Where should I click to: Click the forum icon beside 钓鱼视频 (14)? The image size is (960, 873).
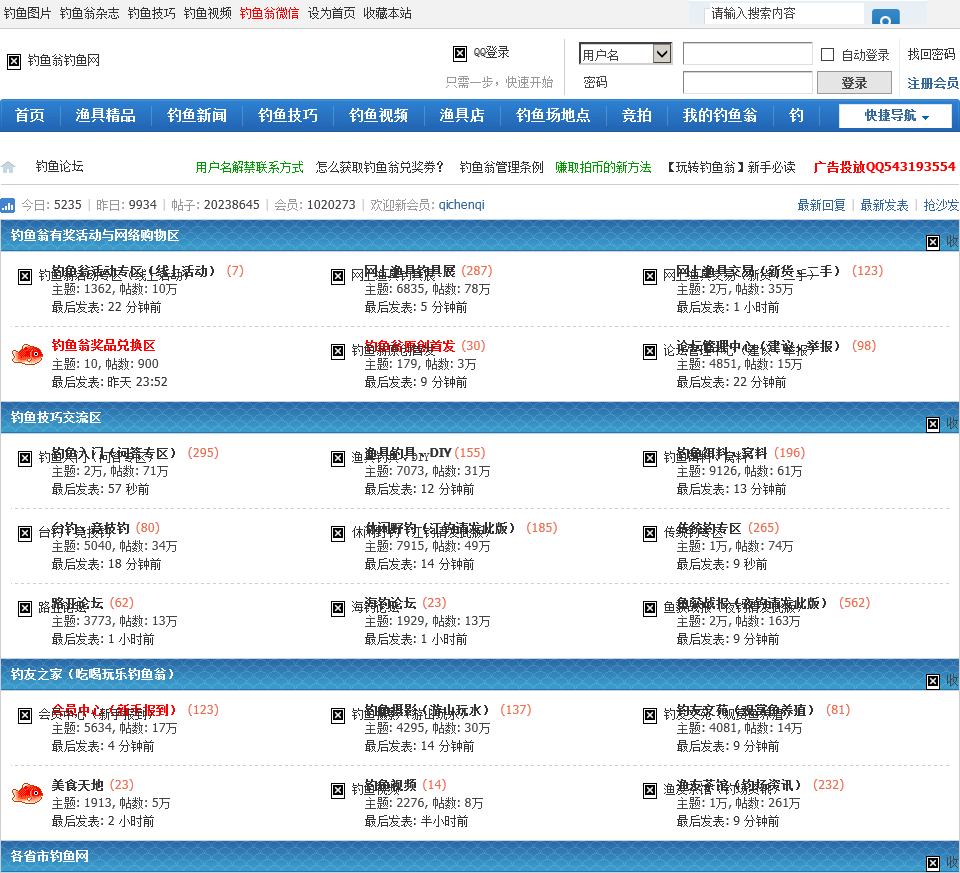338,790
